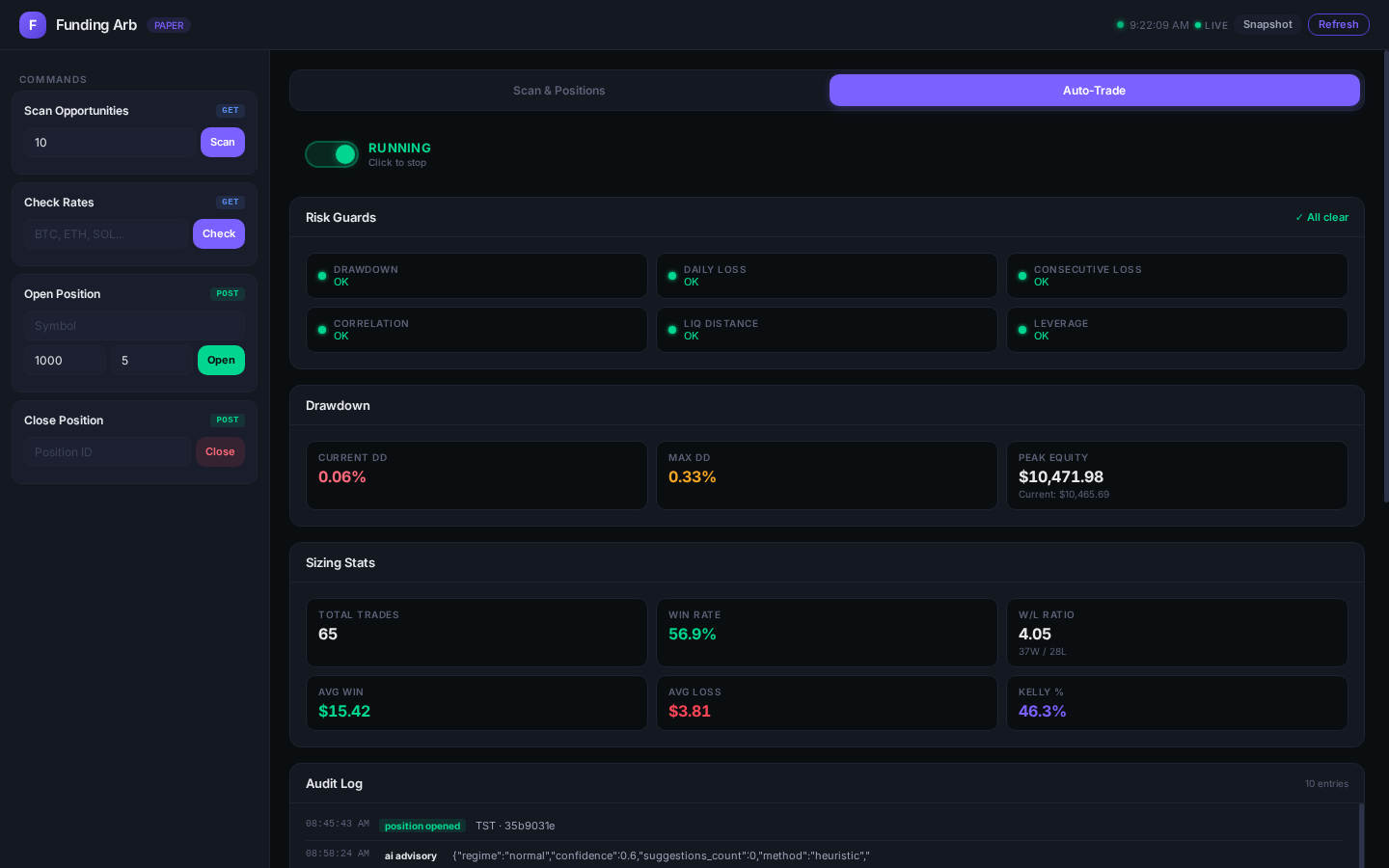Click the 'All clear' checkmark status
The height and width of the screenshot is (868, 1389).
[x=1321, y=218]
